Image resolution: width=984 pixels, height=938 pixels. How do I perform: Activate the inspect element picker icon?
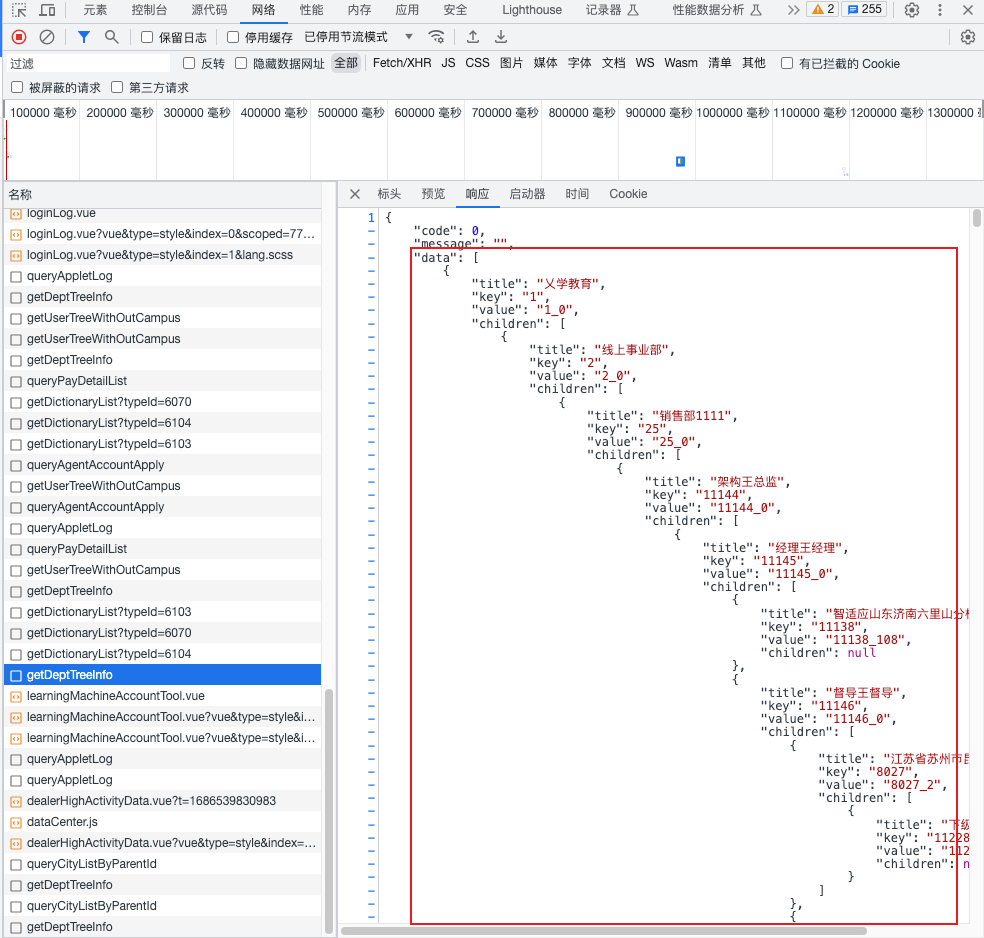point(19,10)
